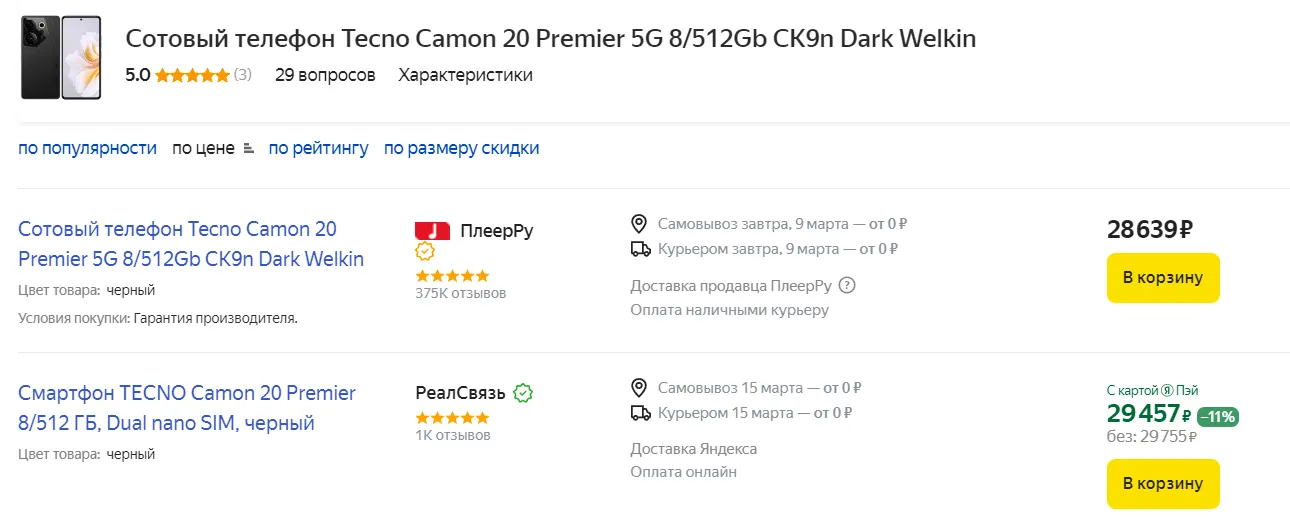This screenshot has width=1290, height=523.
Task: Click the sort direction icon beside по цене
Action: pyautogui.click(x=248, y=148)
